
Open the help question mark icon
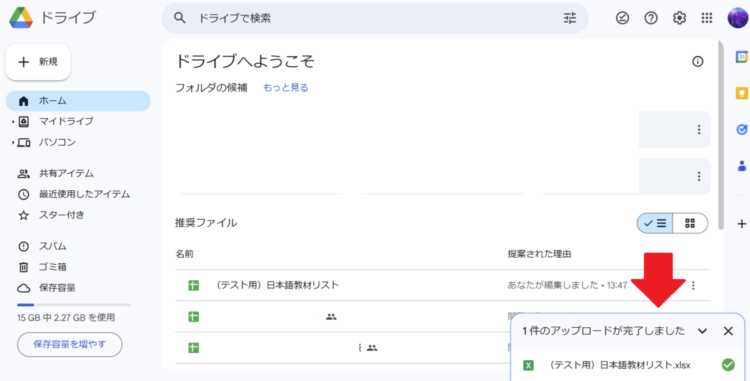click(651, 18)
